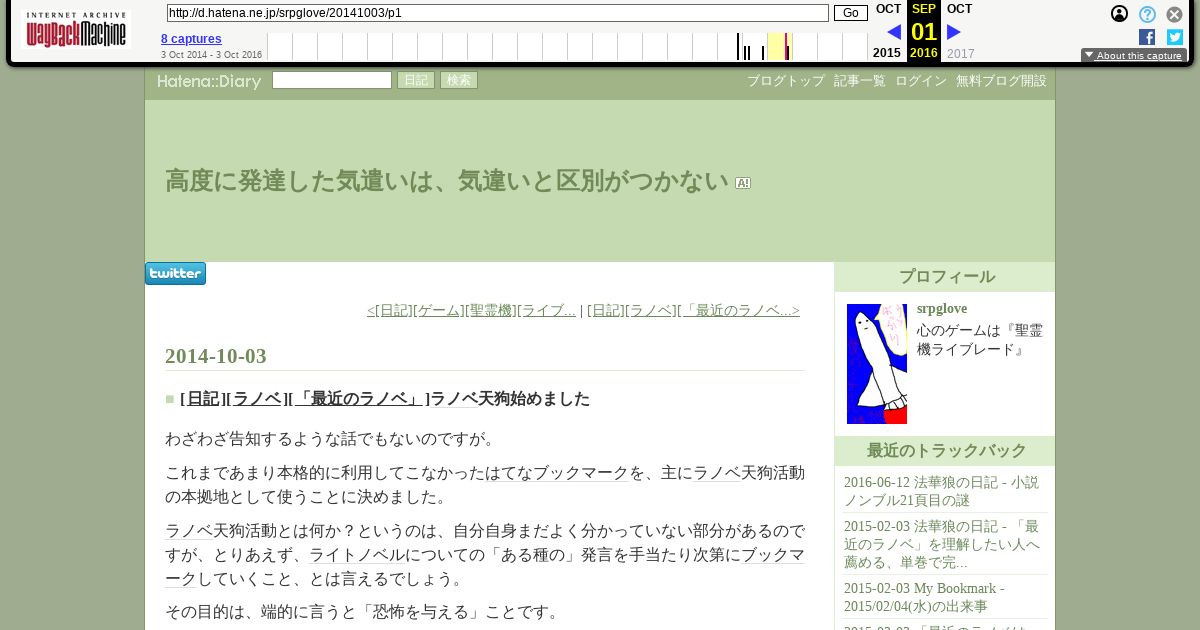Open ブログトップ menu item
1200x630 pixels.
click(786, 81)
